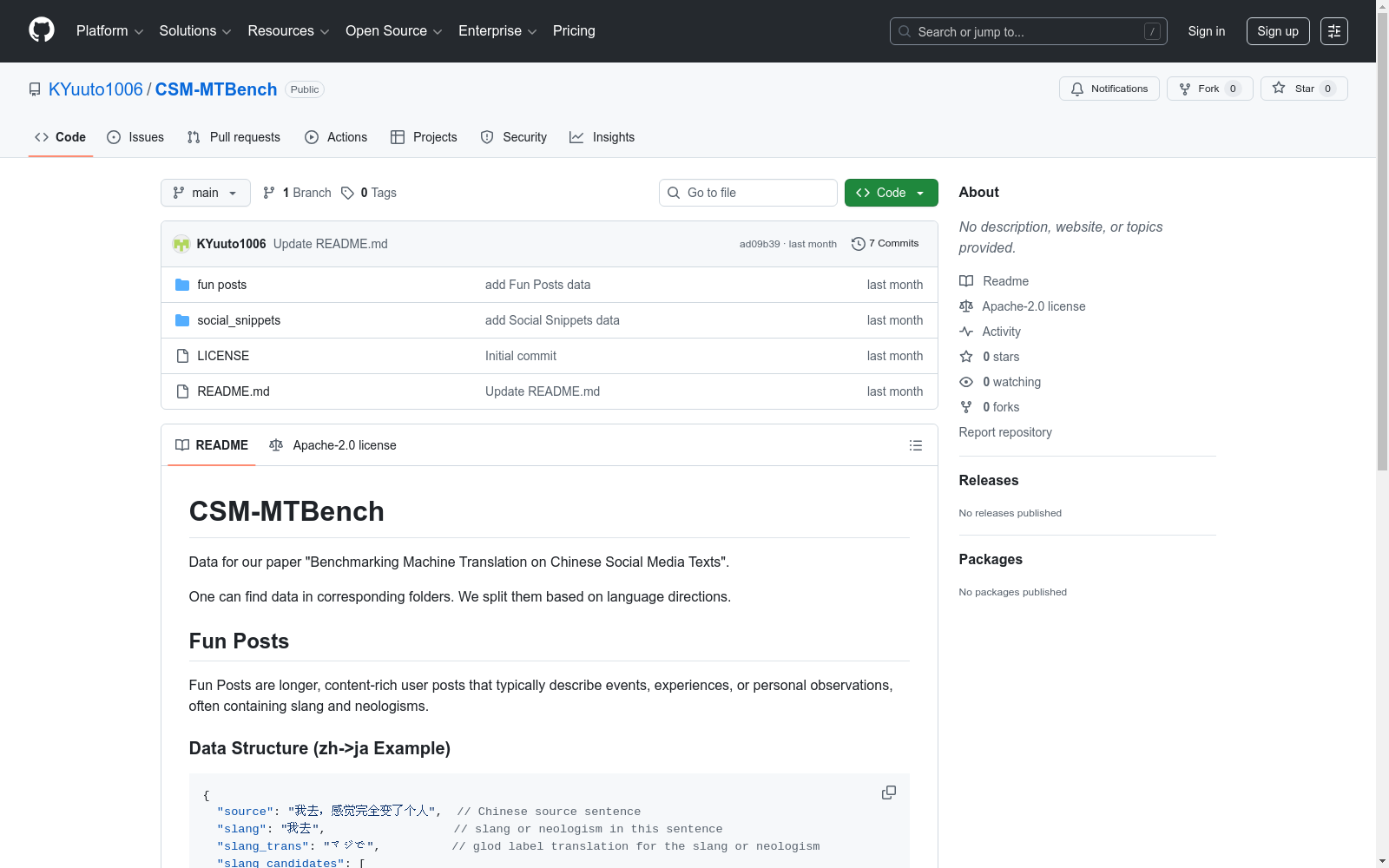Screen dimensions: 1389x868
Task: View the 7 Commits history link
Action: pos(885,244)
